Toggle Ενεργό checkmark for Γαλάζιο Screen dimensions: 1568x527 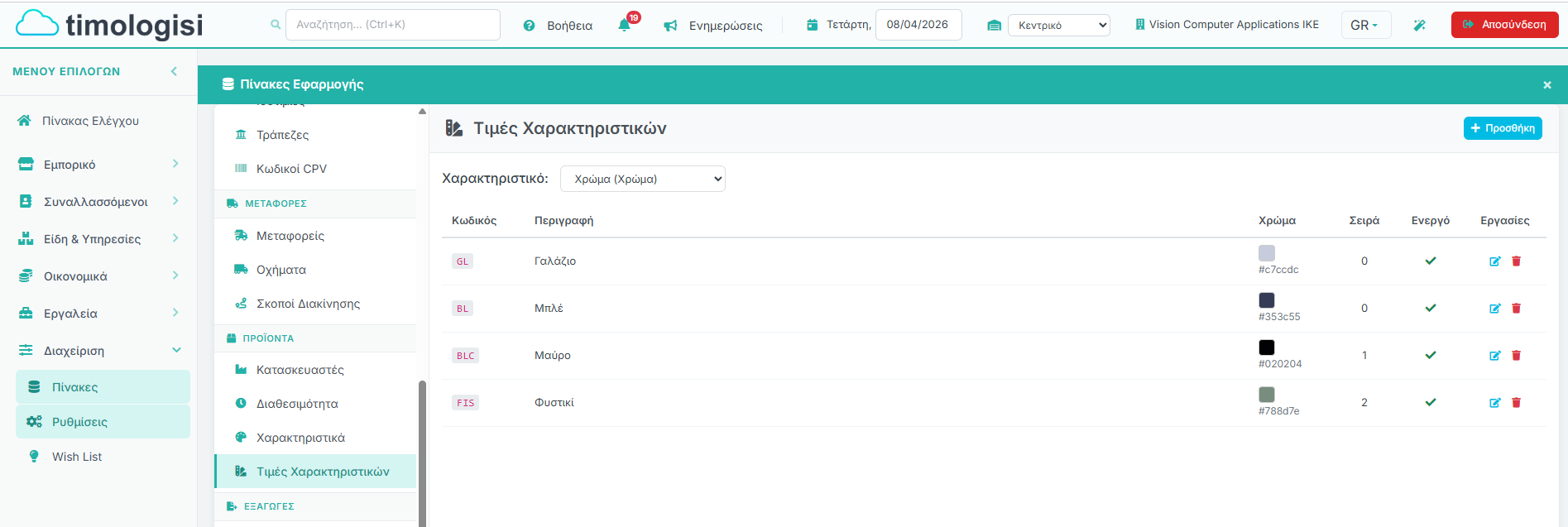pyautogui.click(x=1431, y=261)
